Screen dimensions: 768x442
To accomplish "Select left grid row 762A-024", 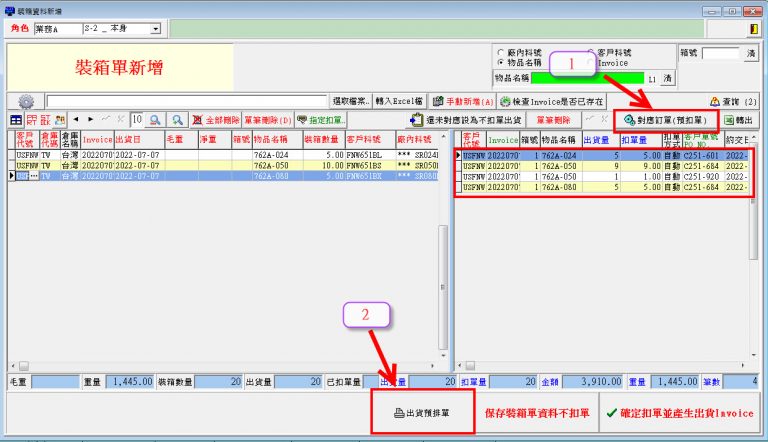I will 223,155.
